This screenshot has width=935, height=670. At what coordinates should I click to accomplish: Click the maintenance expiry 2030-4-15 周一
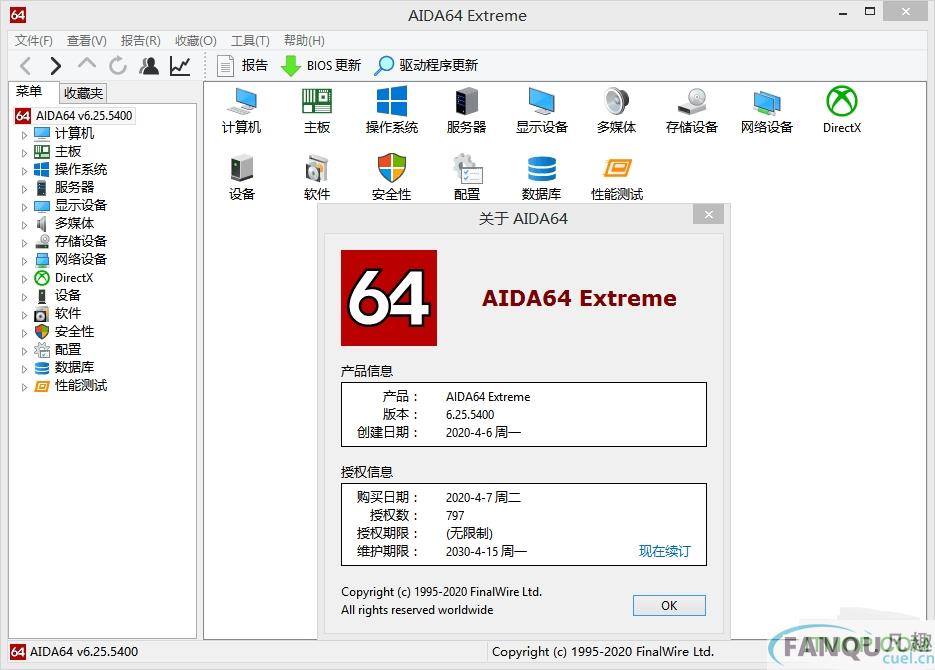click(x=486, y=551)
